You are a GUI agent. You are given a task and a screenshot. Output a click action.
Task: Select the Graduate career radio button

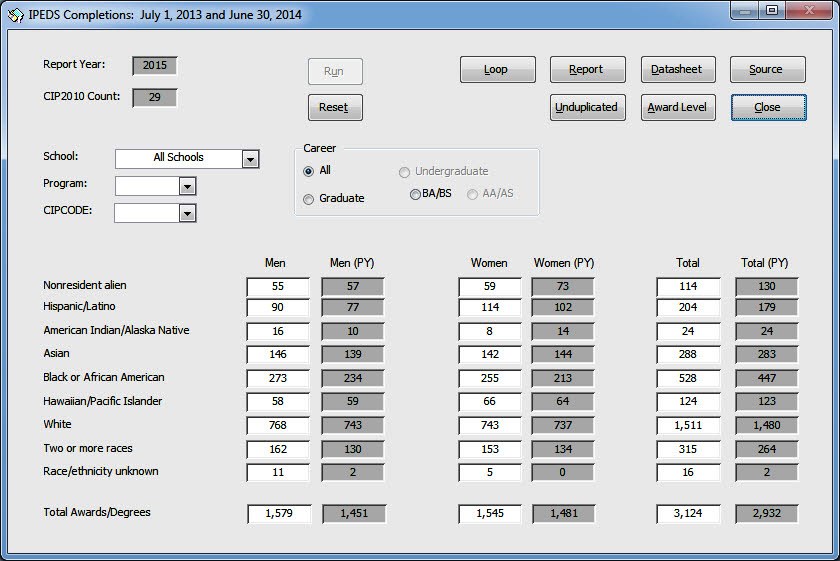(309, 199)
